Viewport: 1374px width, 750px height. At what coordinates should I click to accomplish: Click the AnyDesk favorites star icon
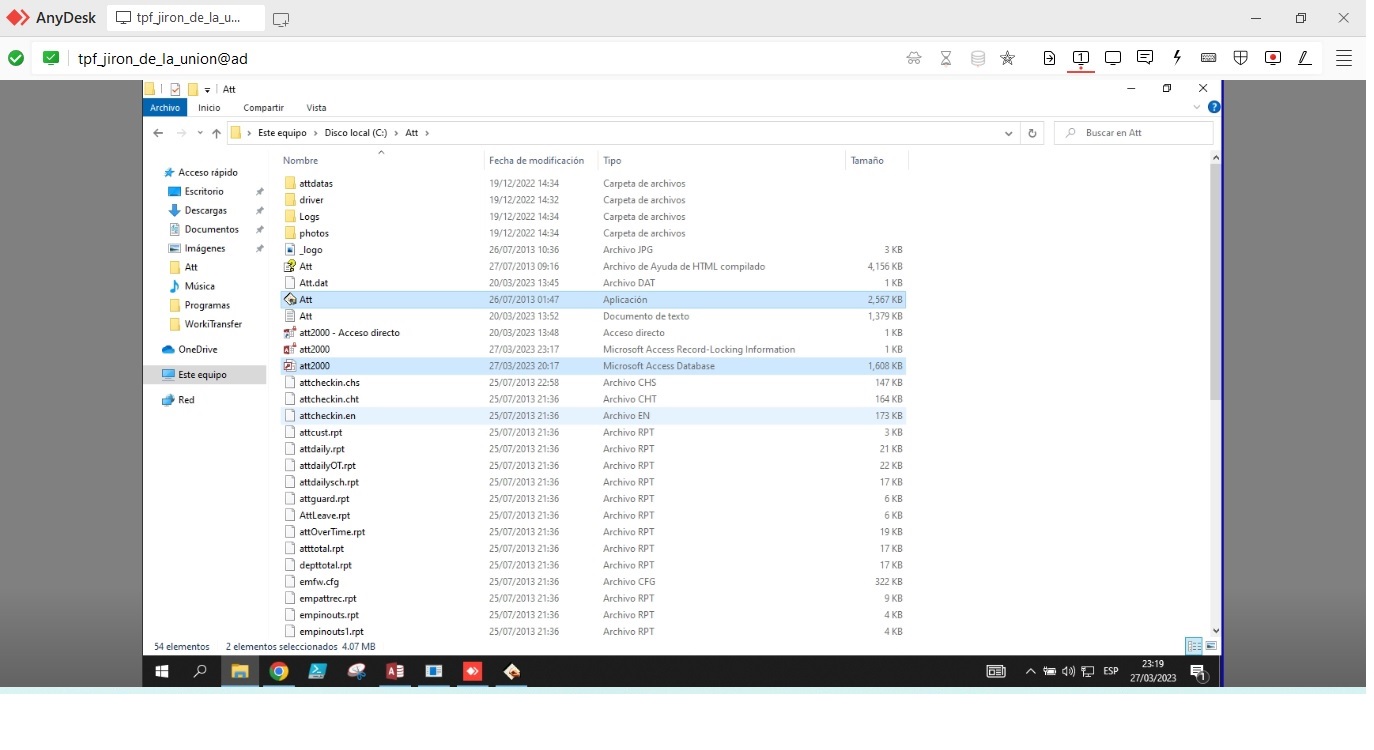pyautogui.click(x=1008, y=58)
